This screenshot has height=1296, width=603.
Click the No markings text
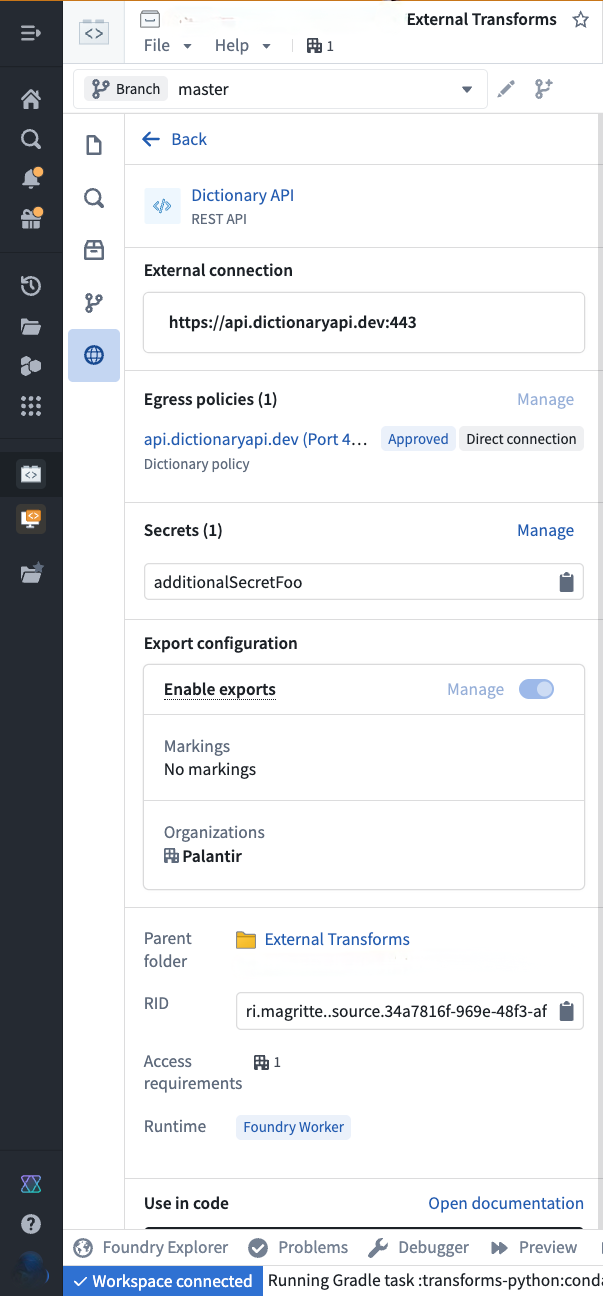(210, 770)
